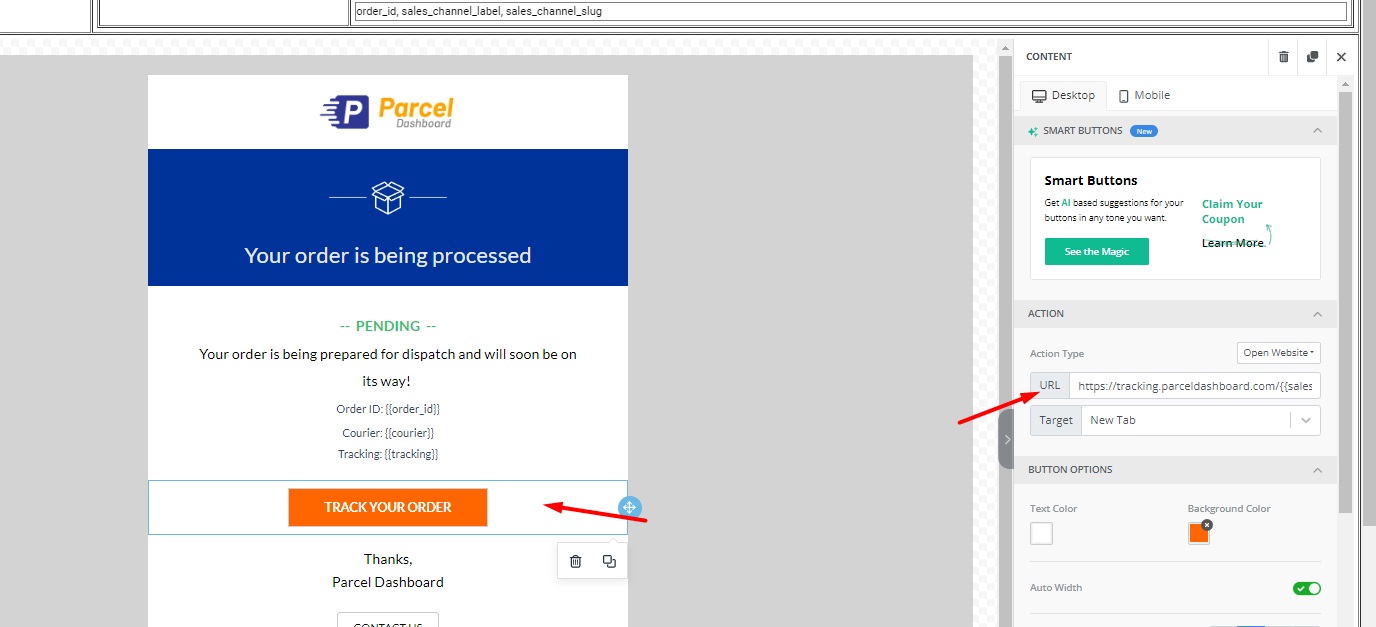Open the Action Type 'Open Website' dropdown
Image resolution: width=1376 pixels, height=627 pixels.
[x=1278, y=353]
